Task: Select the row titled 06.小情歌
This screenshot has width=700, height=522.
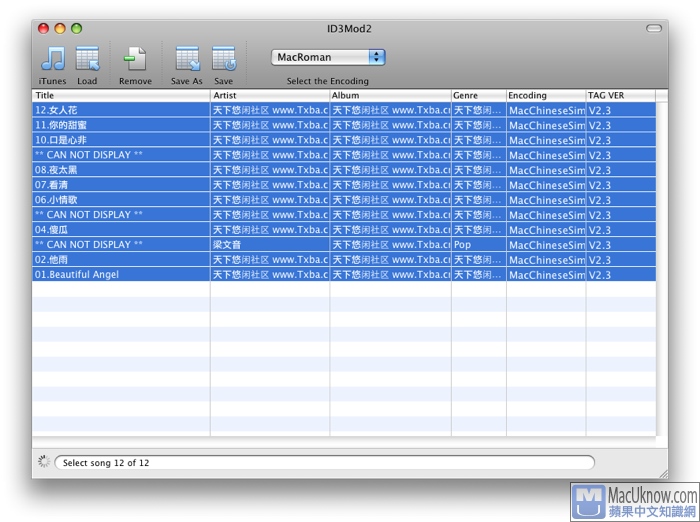Action: (x=344, y=200)
